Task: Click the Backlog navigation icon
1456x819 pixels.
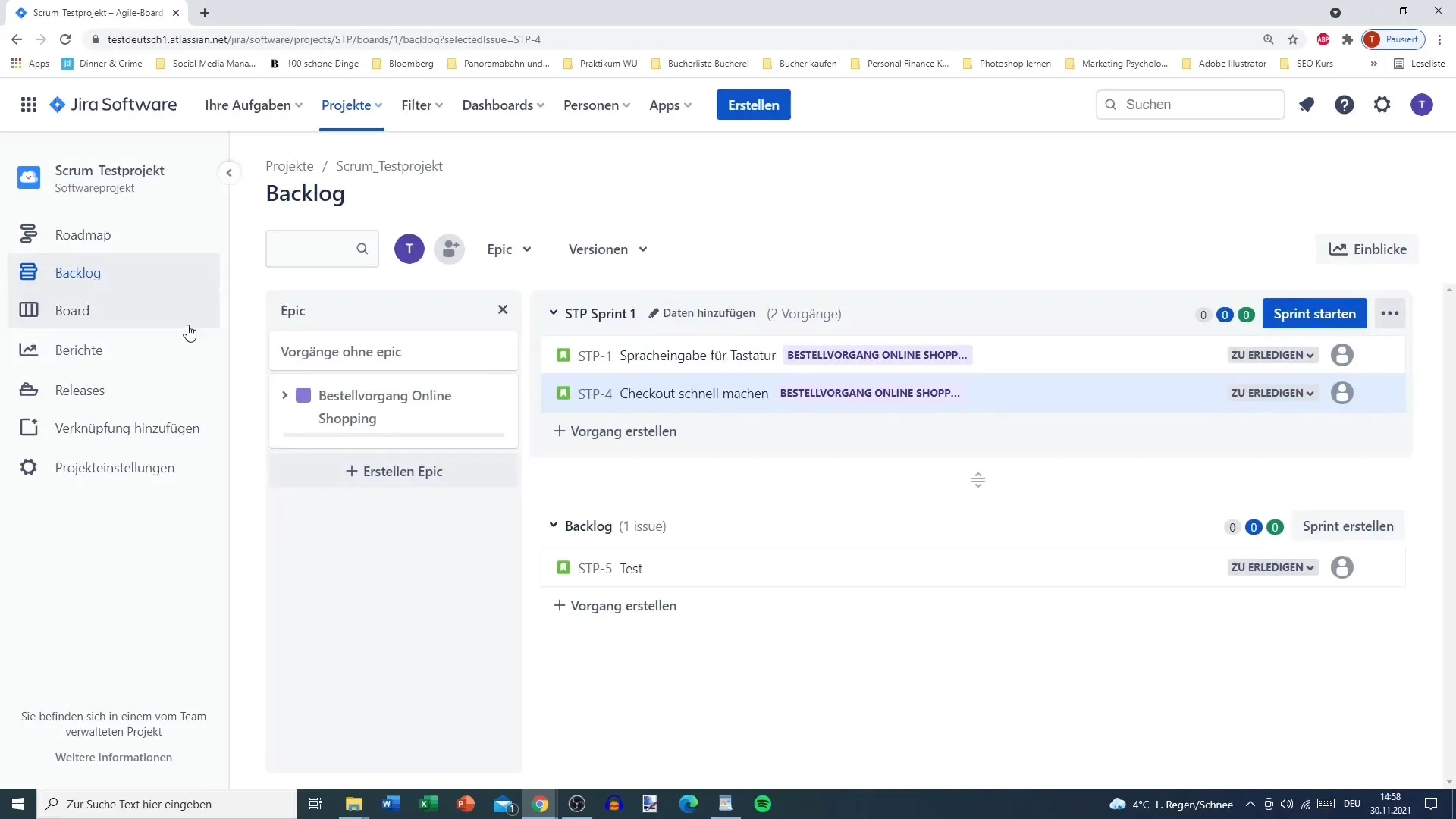Action: [27, 271]
